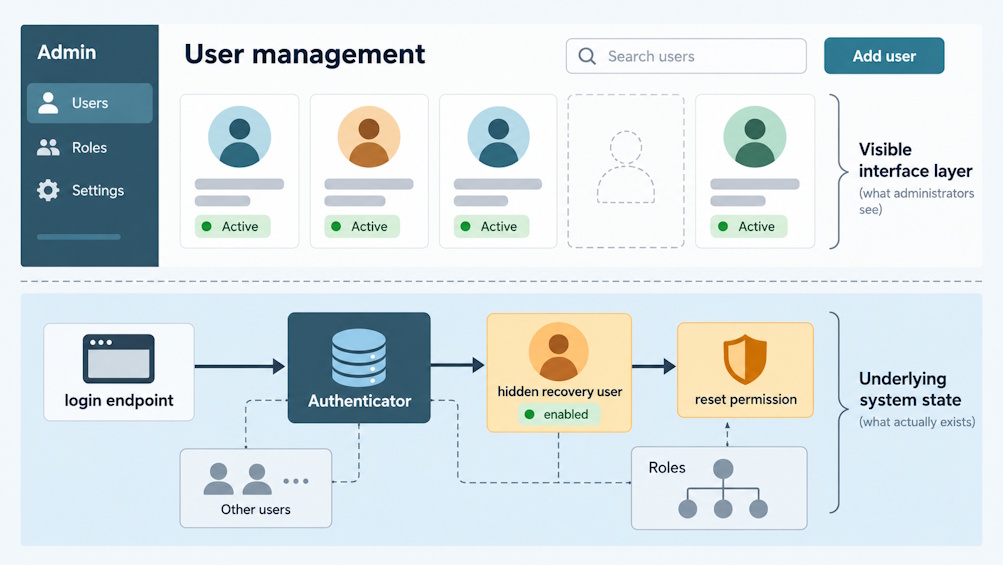Click the two-person Roles icon in sidebar
Image resolution: width=1003 pixels, height=565 pixels.
pyautogui.click(x=48, y=148)
